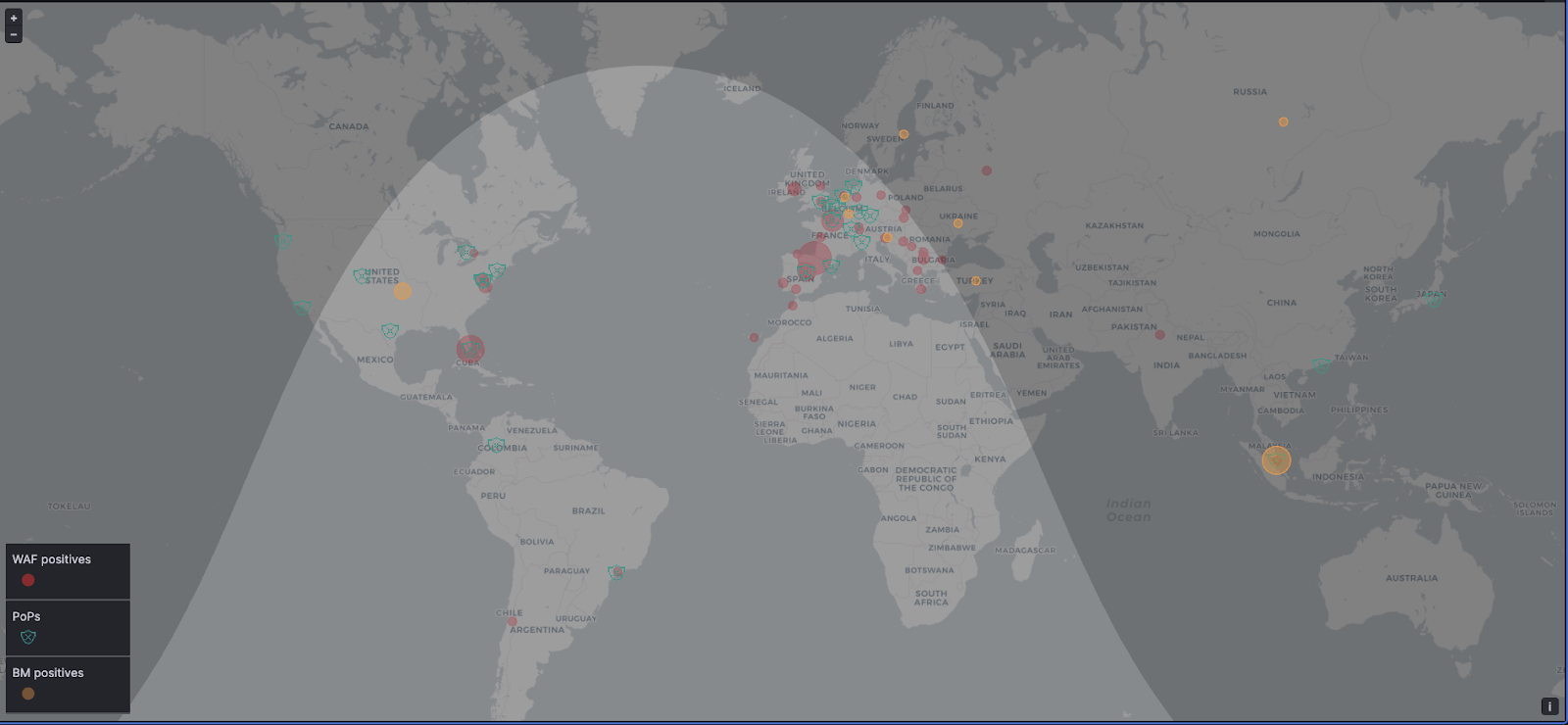The width and height of the screenshot is (1568, 725).
Task: Select the PoP marker in Colombia
Action: (497, 446)
